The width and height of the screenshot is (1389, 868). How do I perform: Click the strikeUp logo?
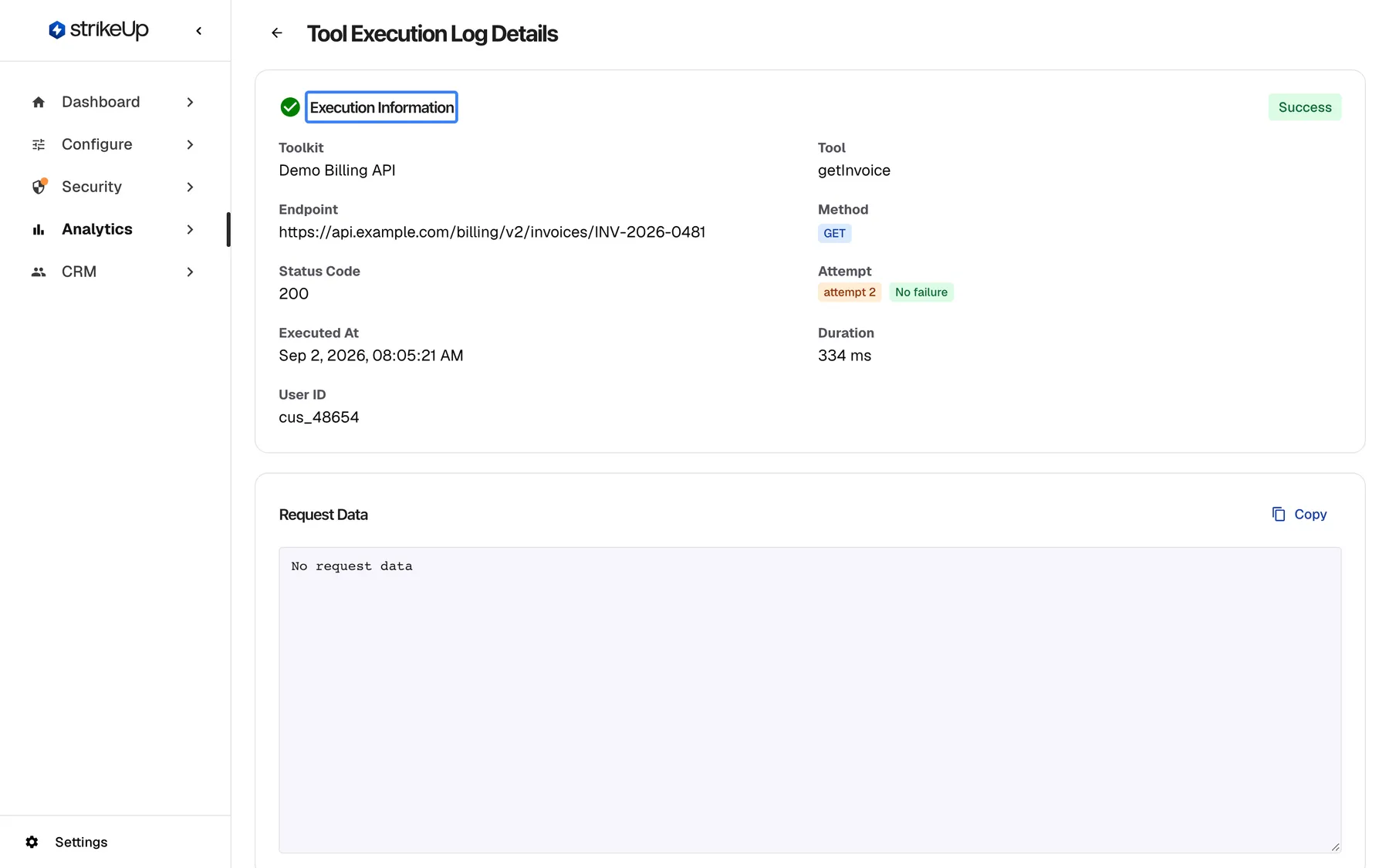point(99,30)
